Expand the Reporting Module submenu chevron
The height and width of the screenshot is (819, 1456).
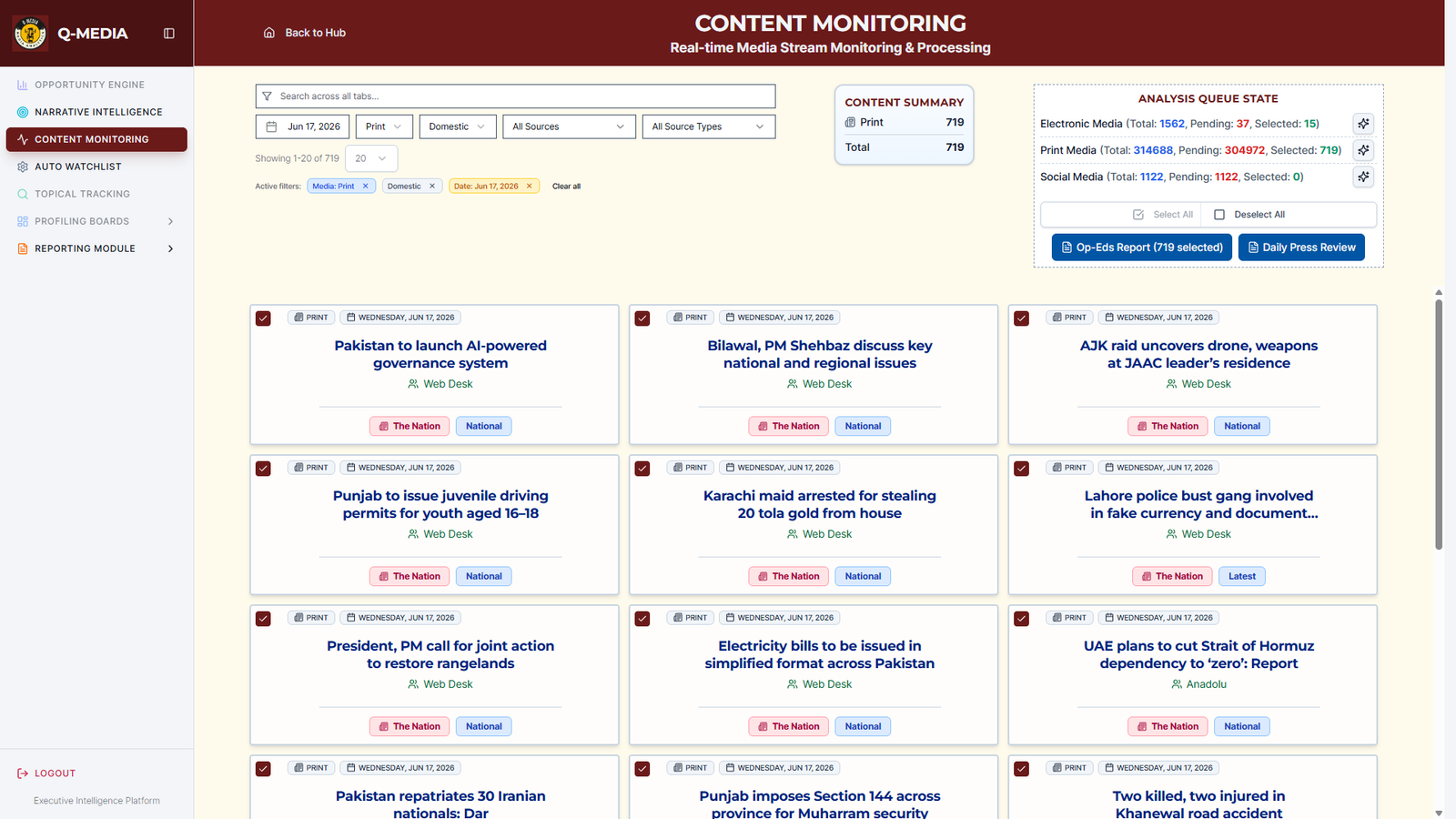tap(170, 248)
